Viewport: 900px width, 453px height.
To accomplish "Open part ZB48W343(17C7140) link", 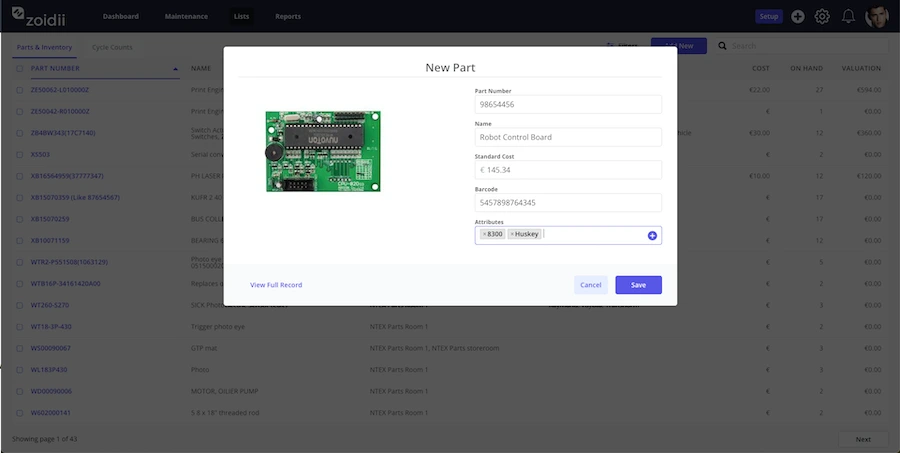I will tap(63, 133).
